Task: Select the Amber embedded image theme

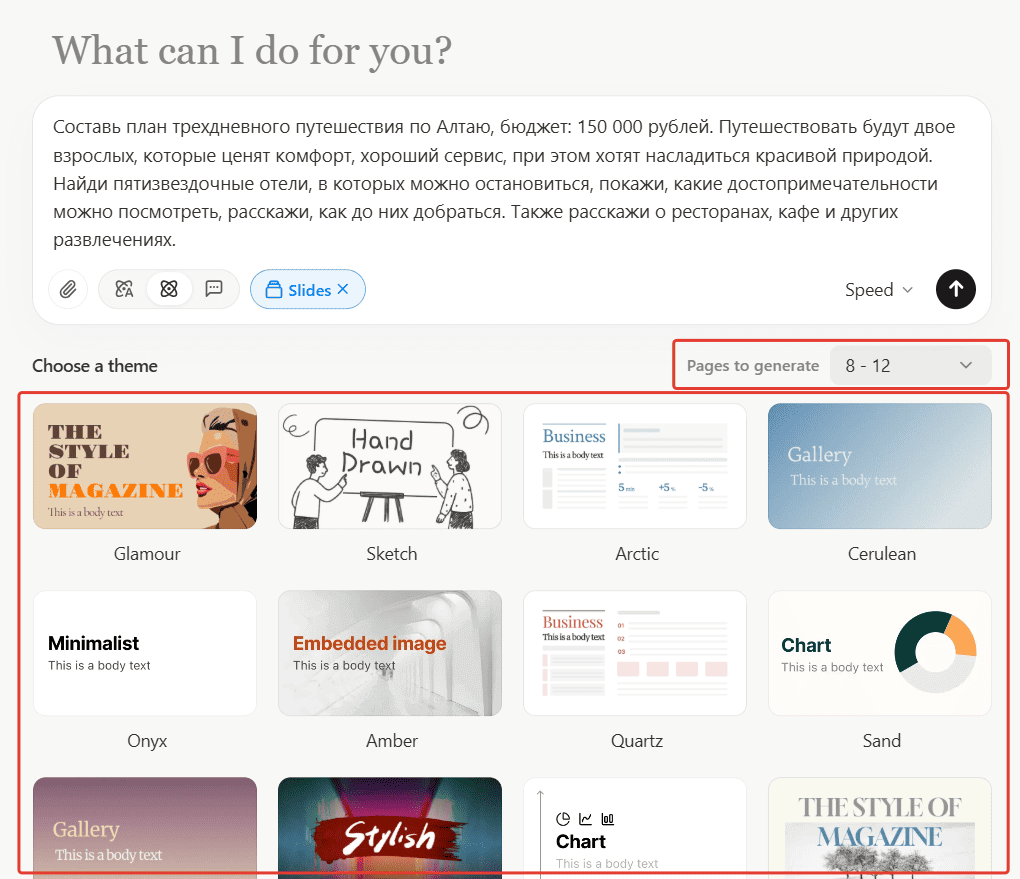Action: 390,653
